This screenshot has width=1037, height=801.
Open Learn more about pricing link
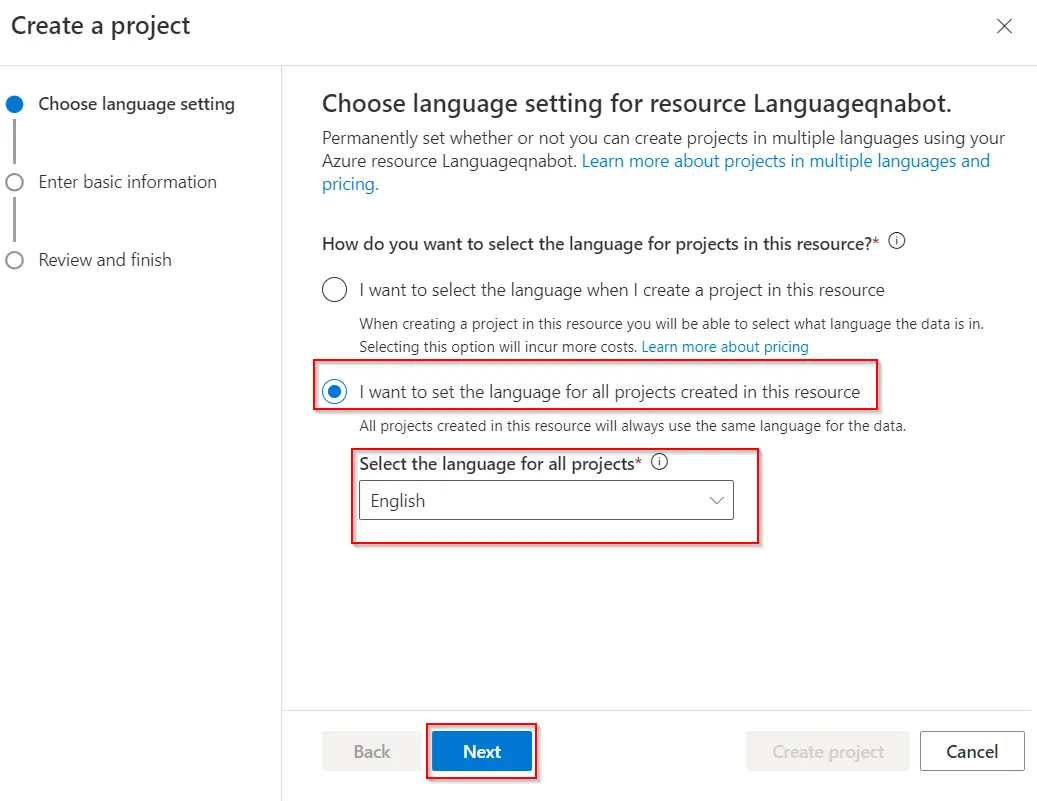725,346
